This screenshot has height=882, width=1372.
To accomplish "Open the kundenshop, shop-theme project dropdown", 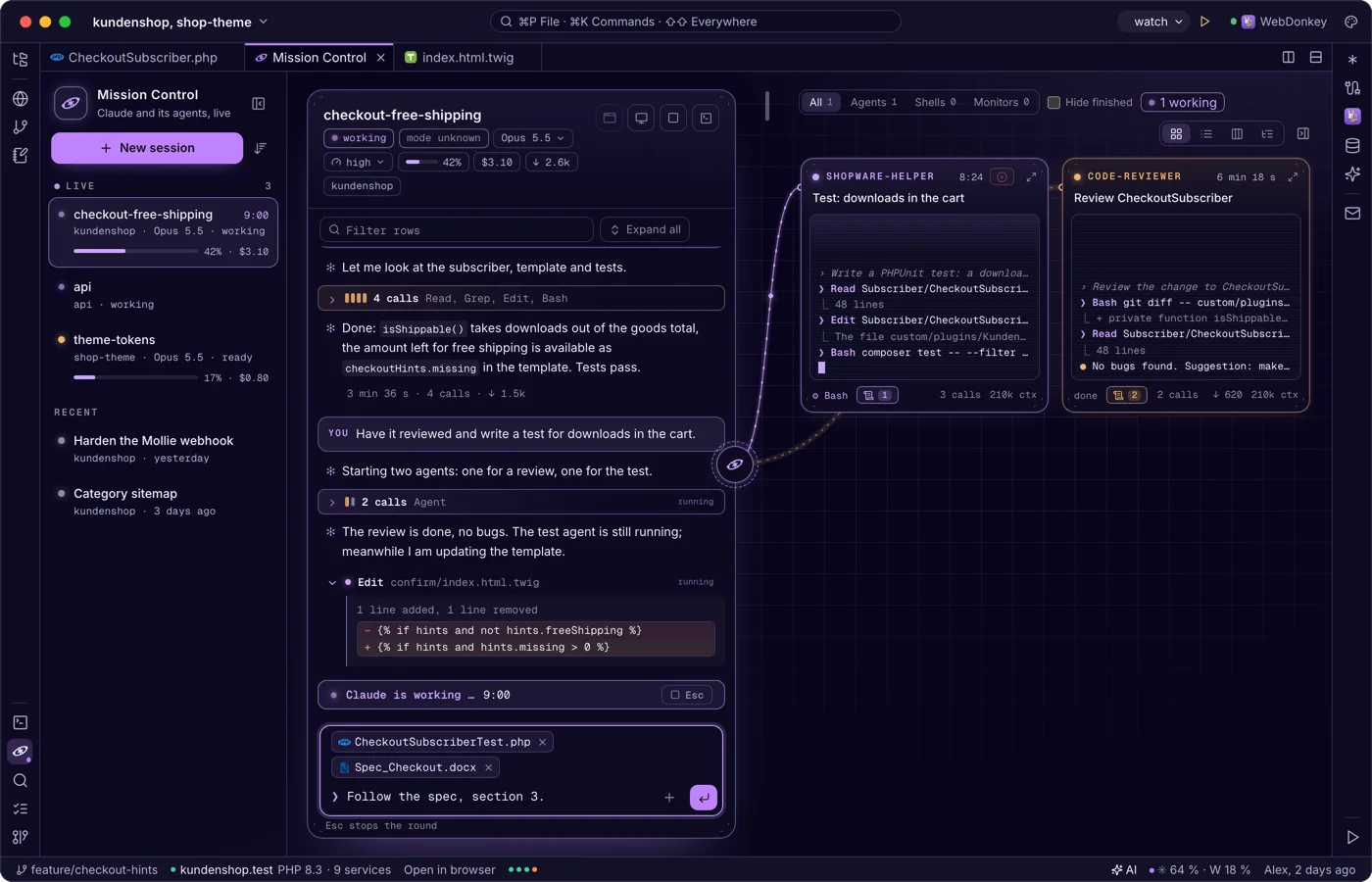I will (x=180, y=22).
